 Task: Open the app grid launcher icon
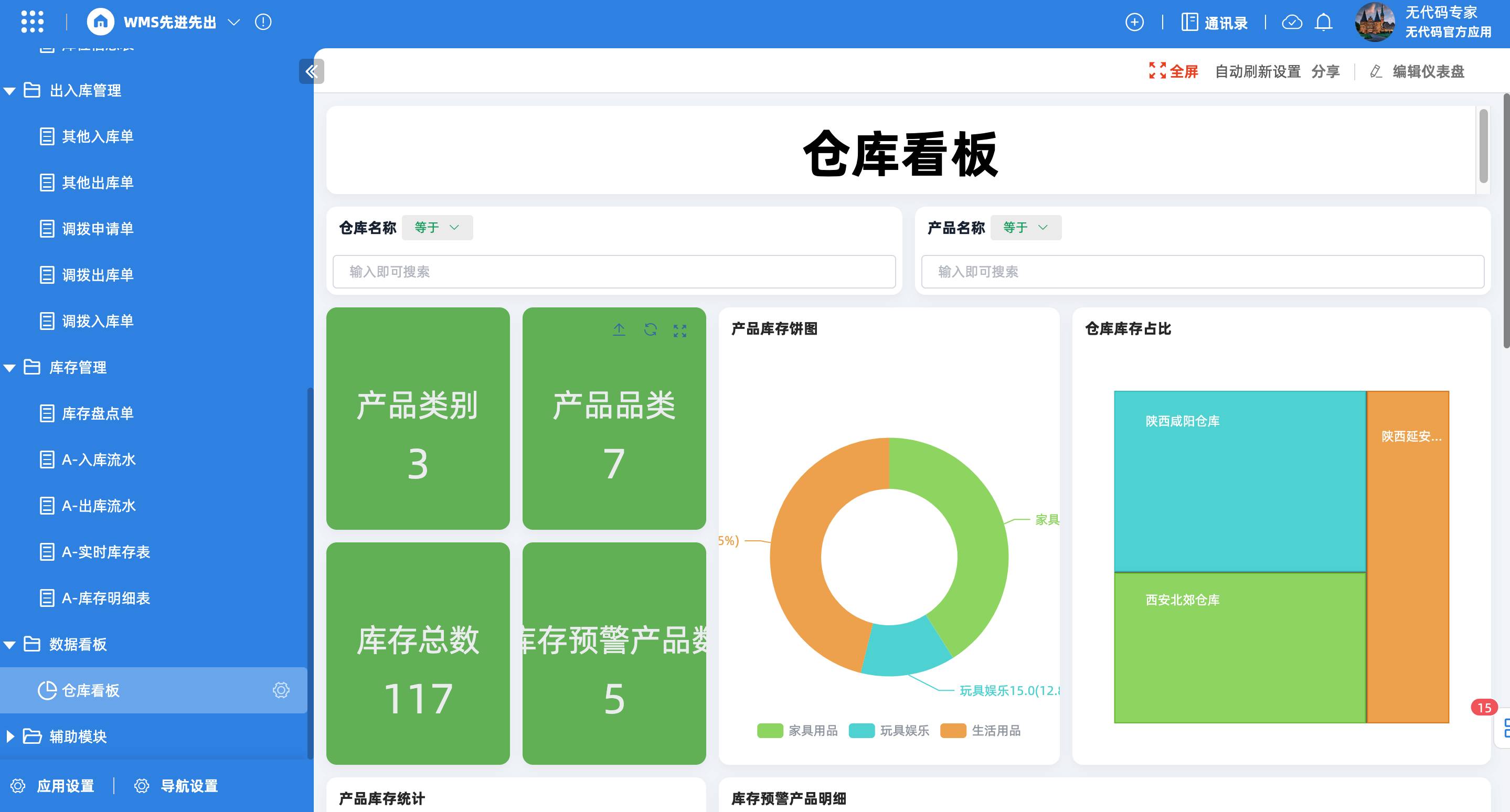pyautogui.click(x=32, y=22)
